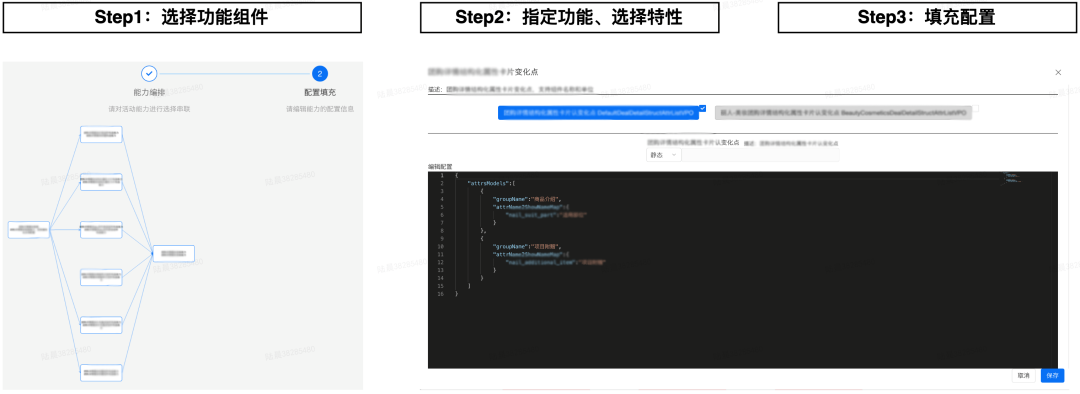Click the nail_additional_item code line
Viewport: 1080px width, 394px height.
point(555,262)
